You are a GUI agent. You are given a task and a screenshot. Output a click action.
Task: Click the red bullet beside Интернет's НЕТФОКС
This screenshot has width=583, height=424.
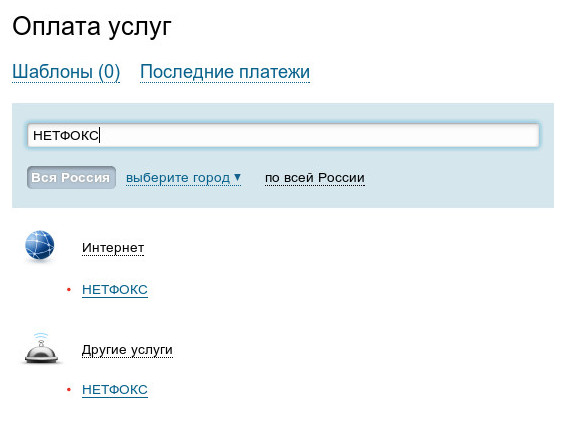(69, 289)
